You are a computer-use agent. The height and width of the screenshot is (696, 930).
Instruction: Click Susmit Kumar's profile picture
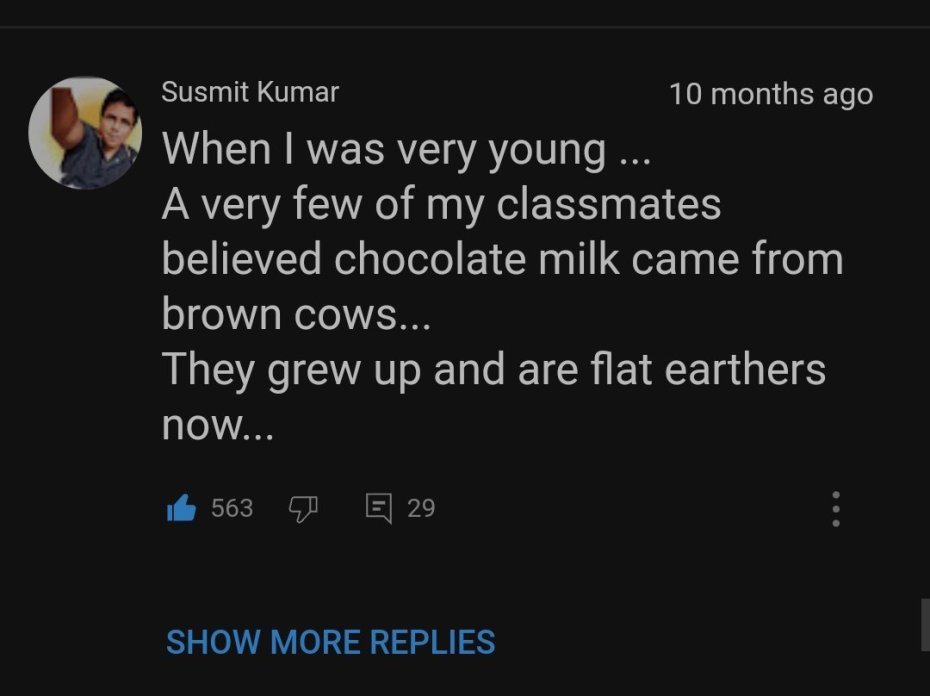(x=85, y=131)
